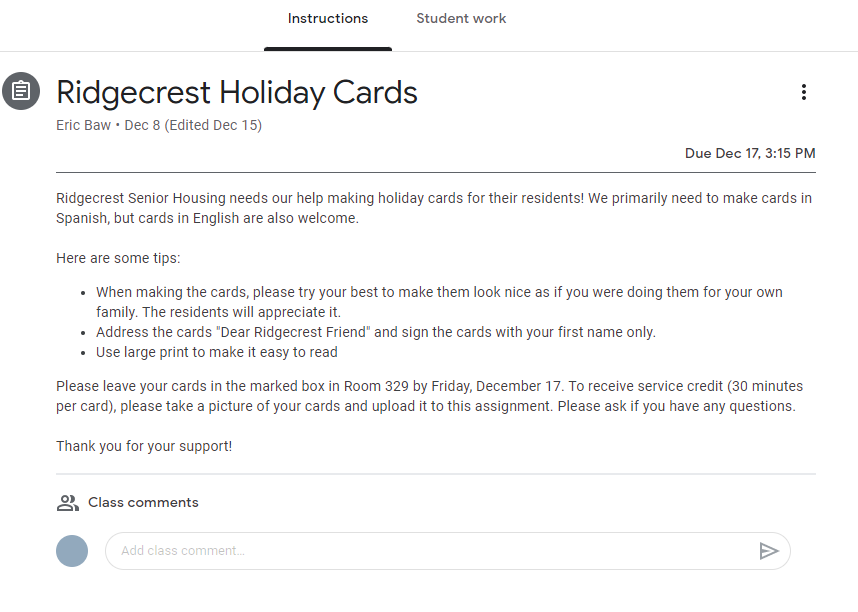Click the paragraph starting Ridgecrest Senior Housing needs
Screen dimensions: 858x612
[x=434, y=208]
